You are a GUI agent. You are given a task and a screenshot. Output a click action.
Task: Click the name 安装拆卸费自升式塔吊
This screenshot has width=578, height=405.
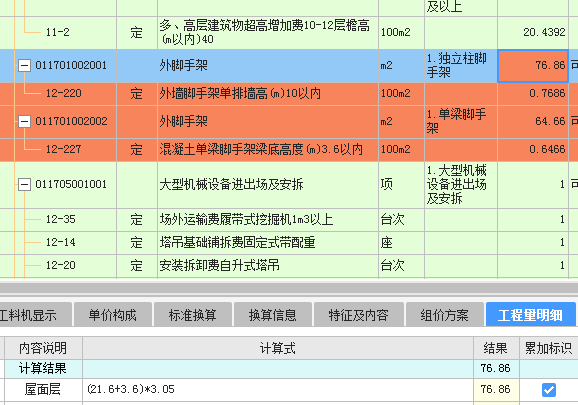(x=219, y=265)
